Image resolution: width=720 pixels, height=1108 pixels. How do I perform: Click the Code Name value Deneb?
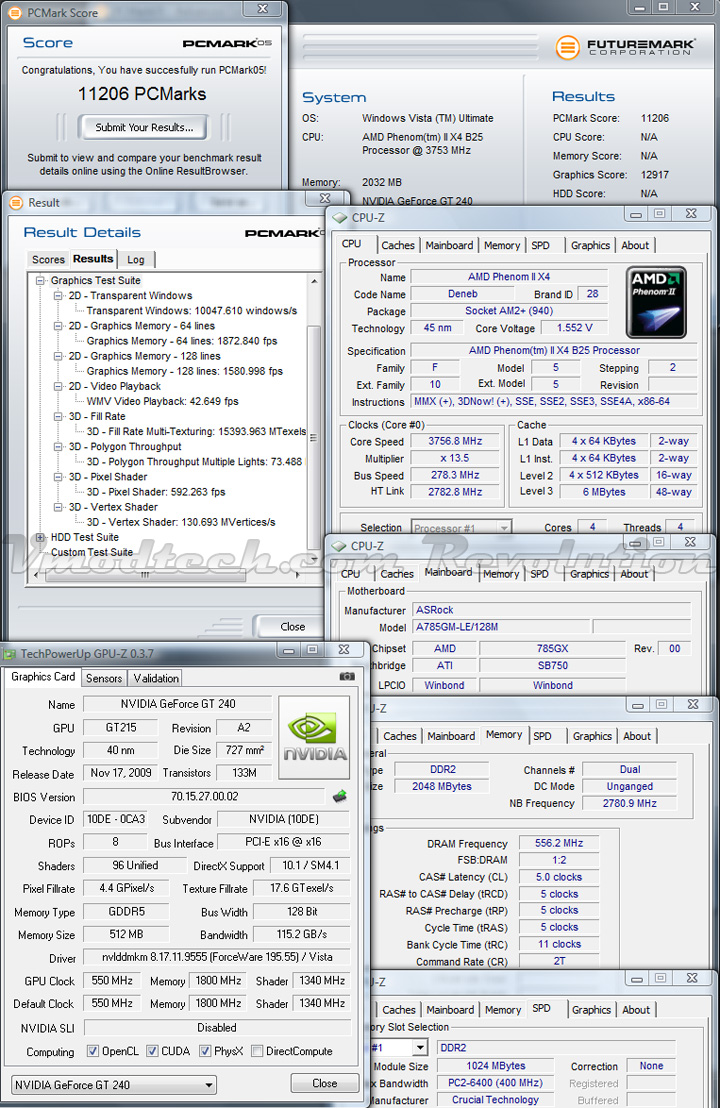tap(463, 294)
